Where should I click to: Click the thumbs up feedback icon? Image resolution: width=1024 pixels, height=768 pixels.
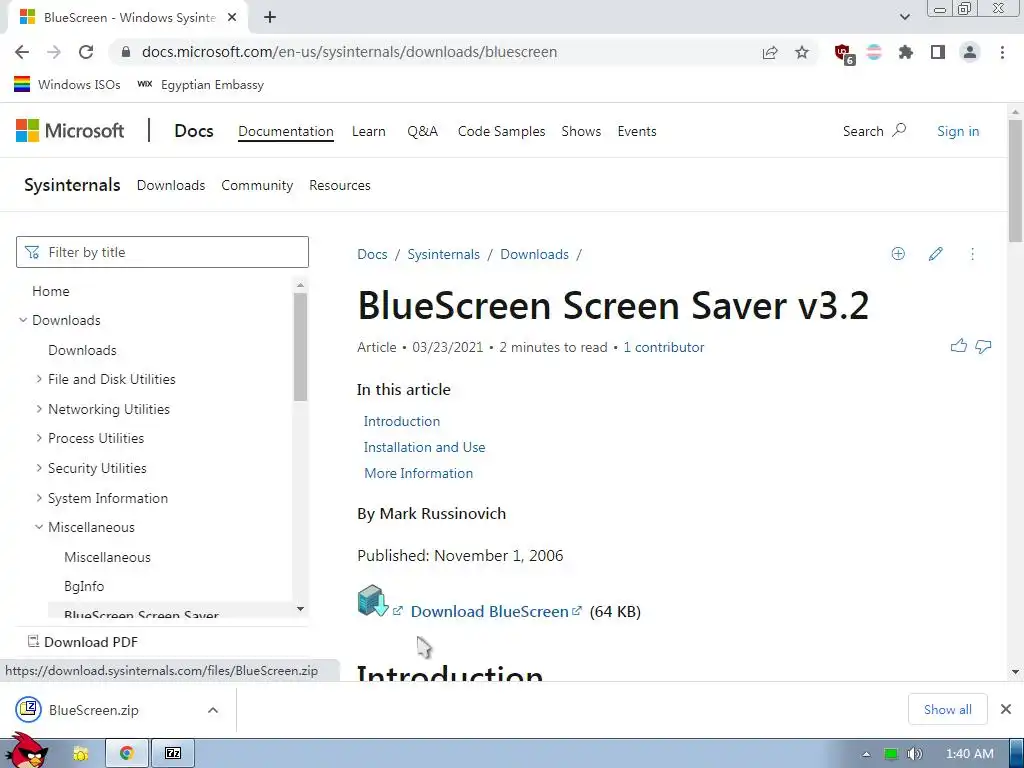[959, 346]
